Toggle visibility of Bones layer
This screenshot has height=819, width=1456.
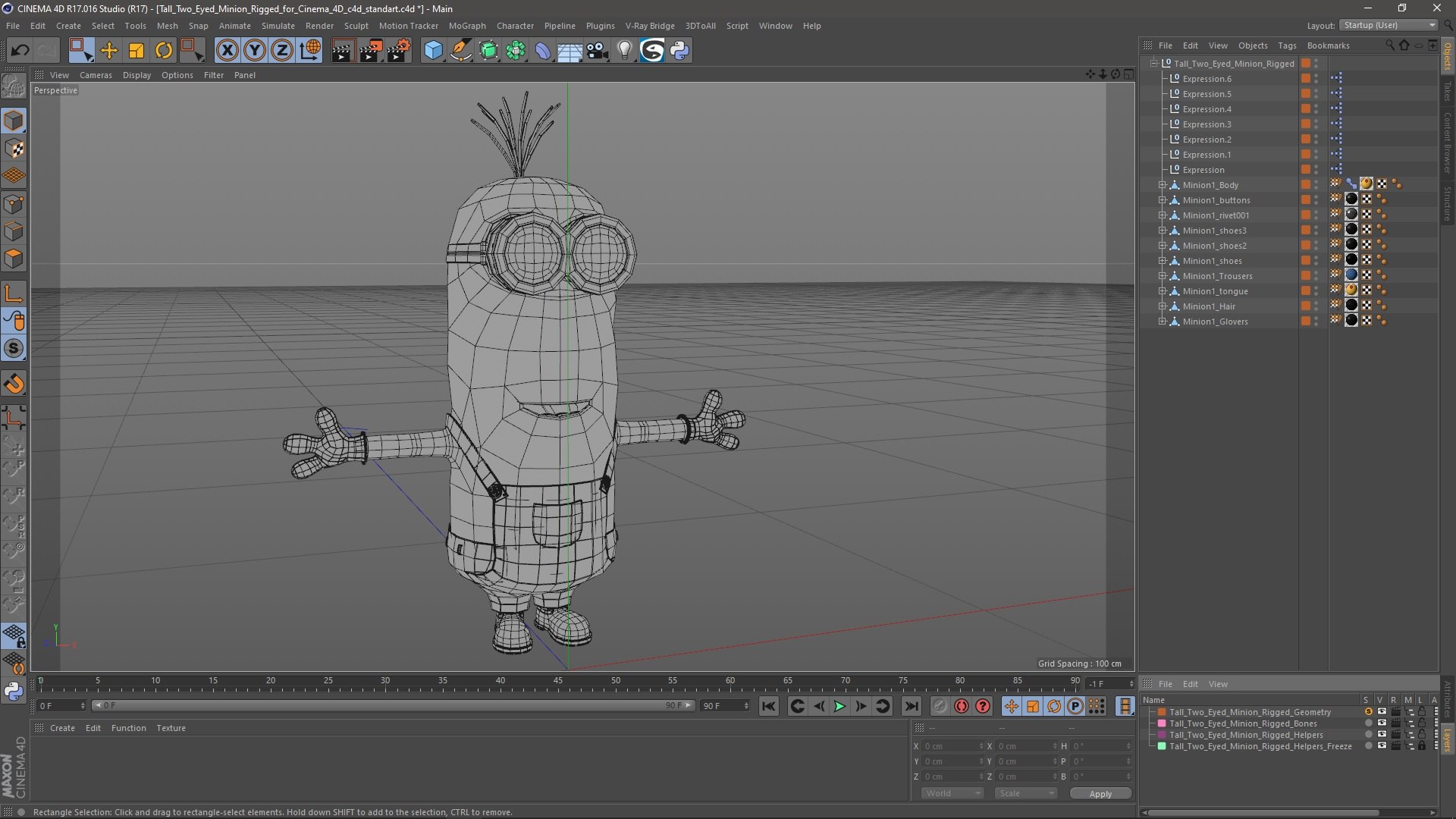[1381, 723]
